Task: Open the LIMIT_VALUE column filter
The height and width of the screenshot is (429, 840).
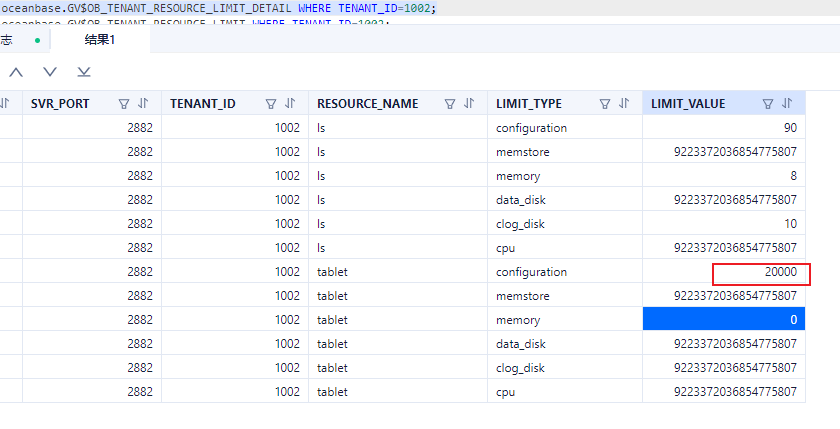Action: (768, 103)
